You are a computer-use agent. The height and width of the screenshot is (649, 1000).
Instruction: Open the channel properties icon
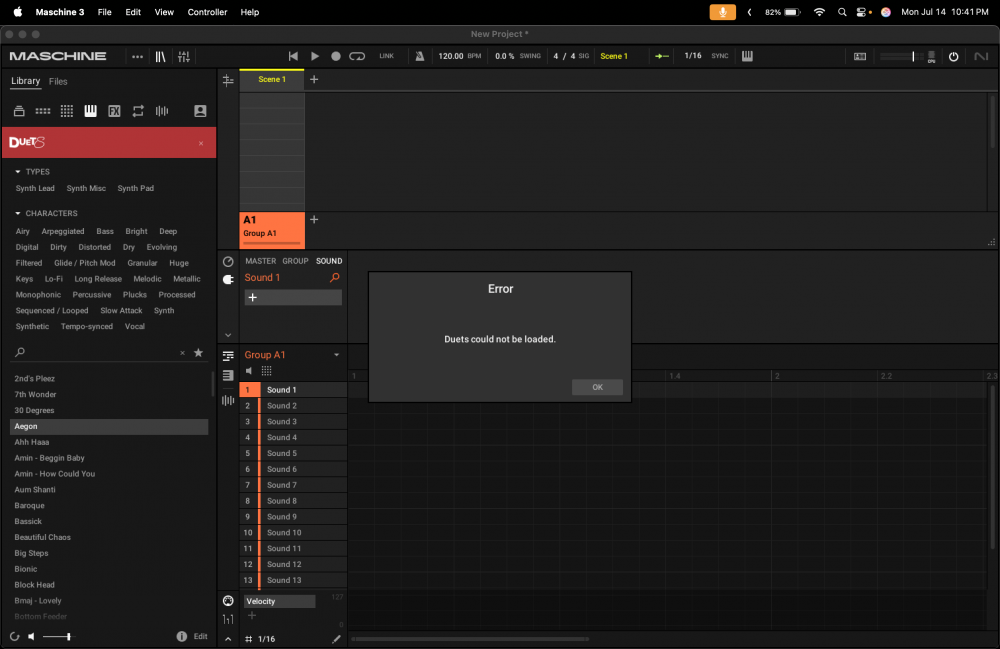(228, 262)
